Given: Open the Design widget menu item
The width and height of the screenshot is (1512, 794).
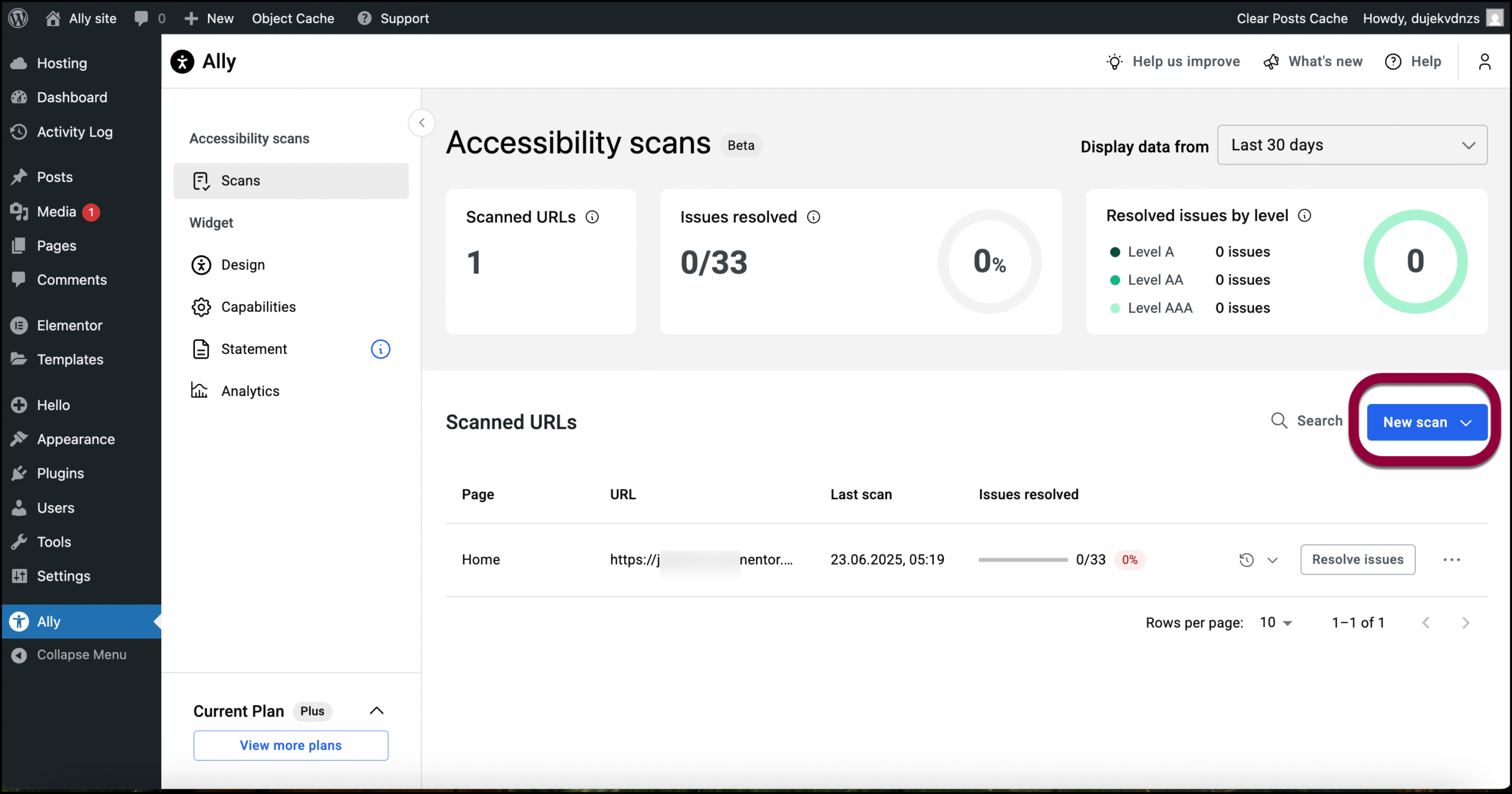Looking at the screenshot, I should point(243,265).
